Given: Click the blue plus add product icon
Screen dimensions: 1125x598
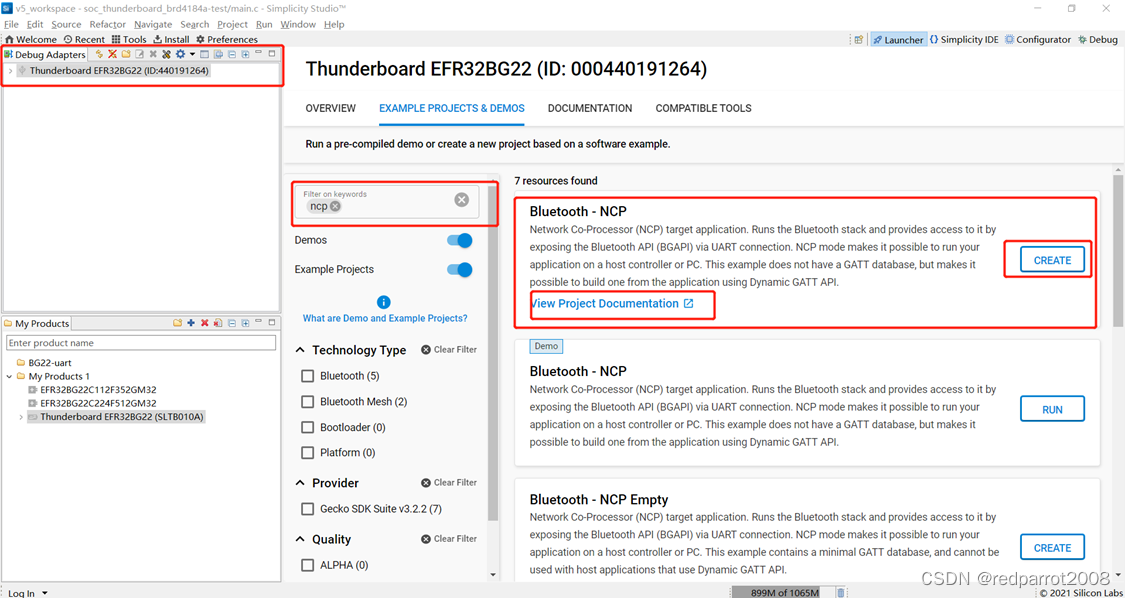Looking at the screenshot, I should tap(191, 323).
